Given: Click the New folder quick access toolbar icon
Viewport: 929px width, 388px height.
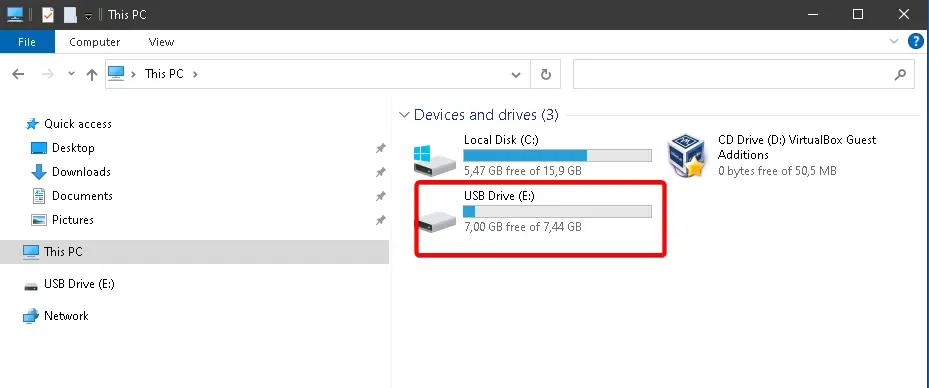Looking at the screenshot, I should (x=71, y=14).
